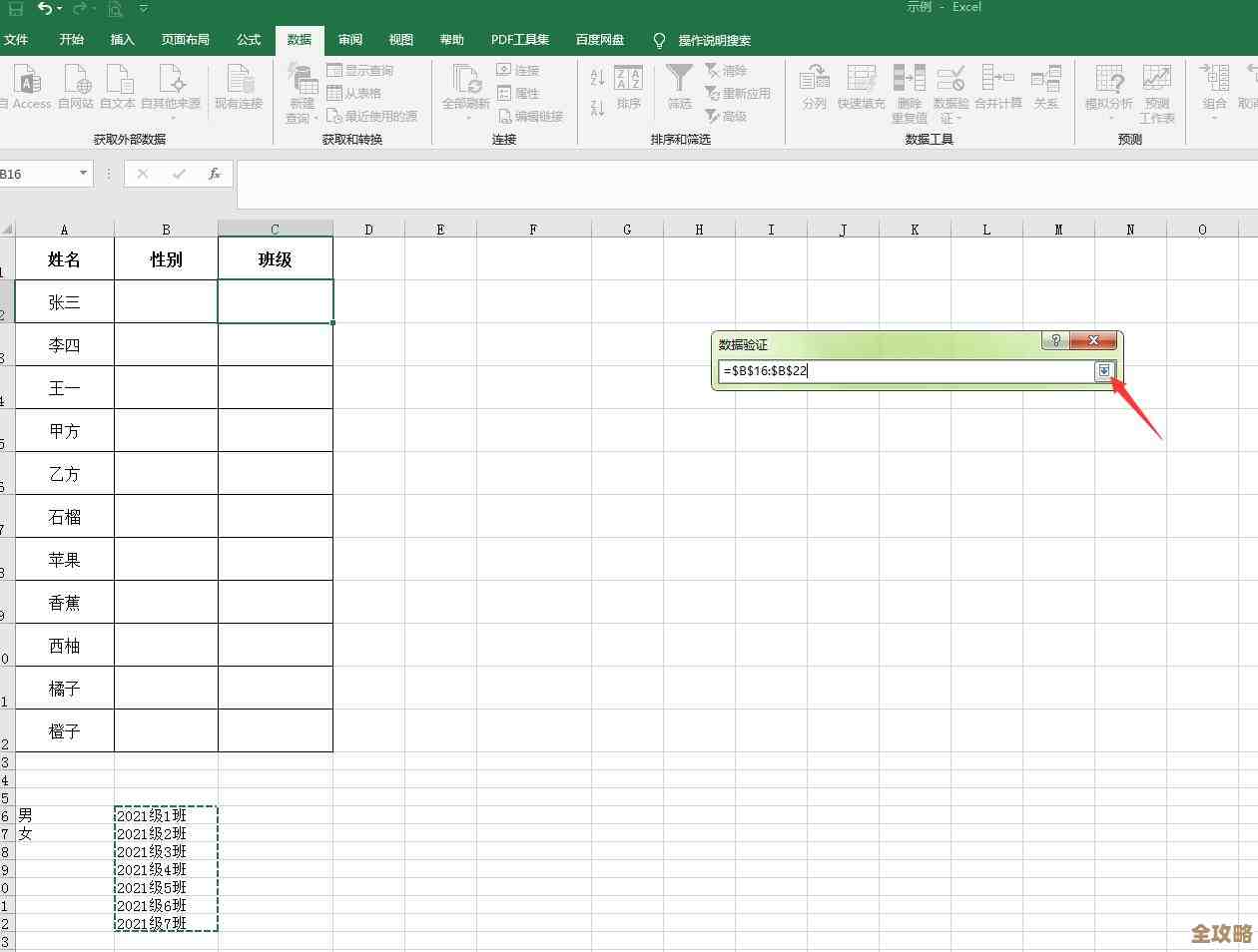Open the 审阅 (Review) ribbon tab
Viewport: 1258px width, 952px height.
pos(350,40)
